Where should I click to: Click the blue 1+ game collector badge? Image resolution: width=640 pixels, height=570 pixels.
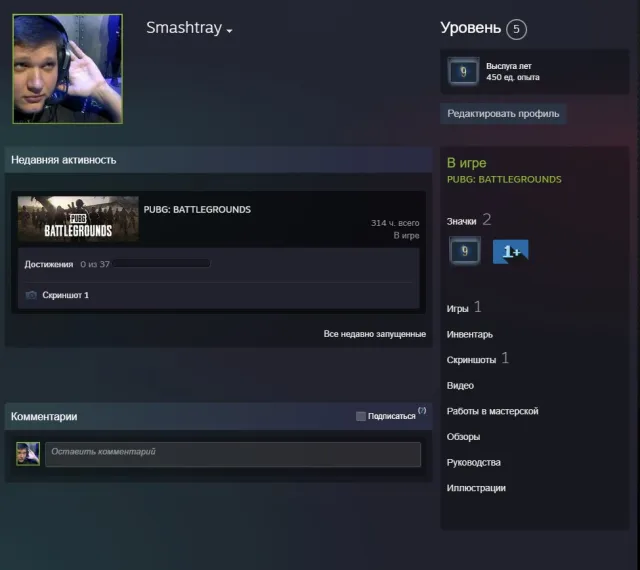(x=511, y=252)
